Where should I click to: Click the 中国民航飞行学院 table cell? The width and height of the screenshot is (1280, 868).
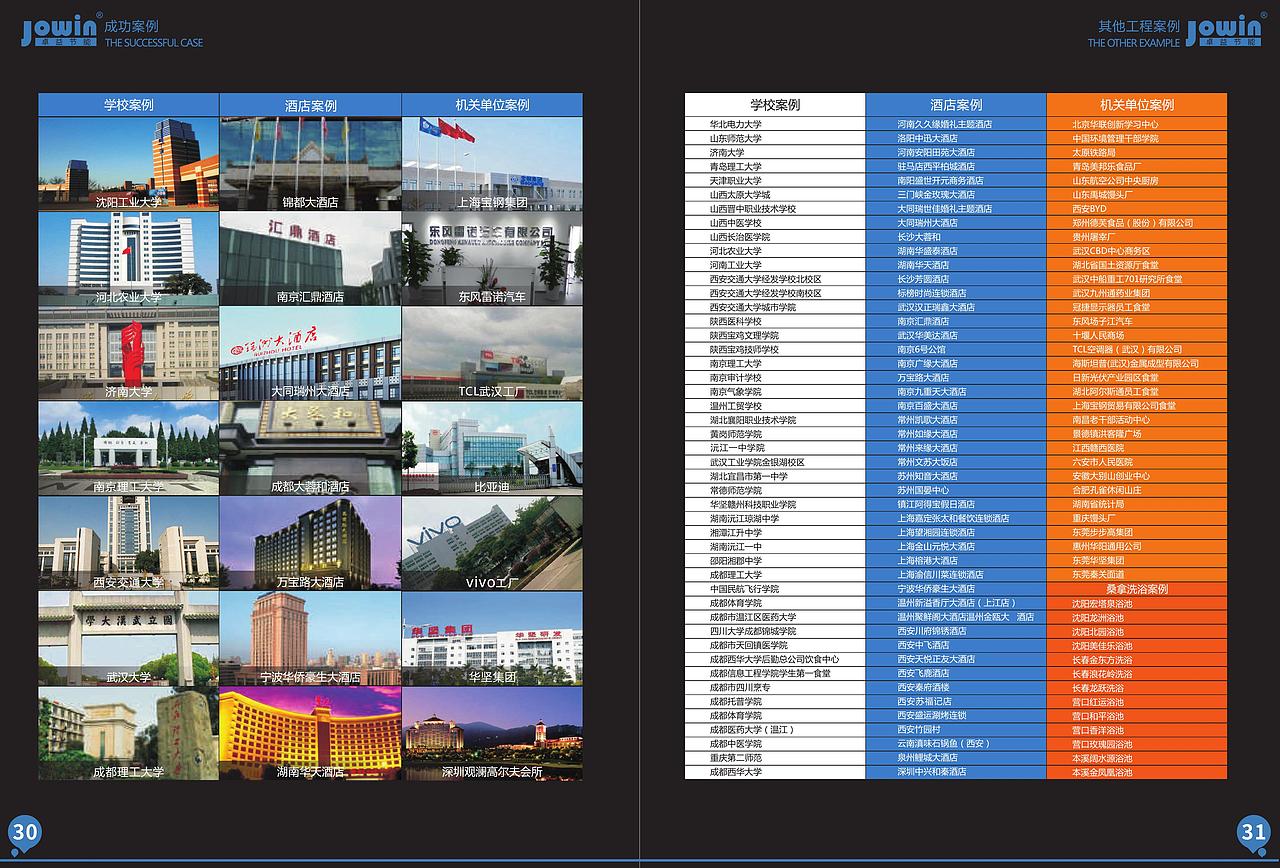coord(775,589)
